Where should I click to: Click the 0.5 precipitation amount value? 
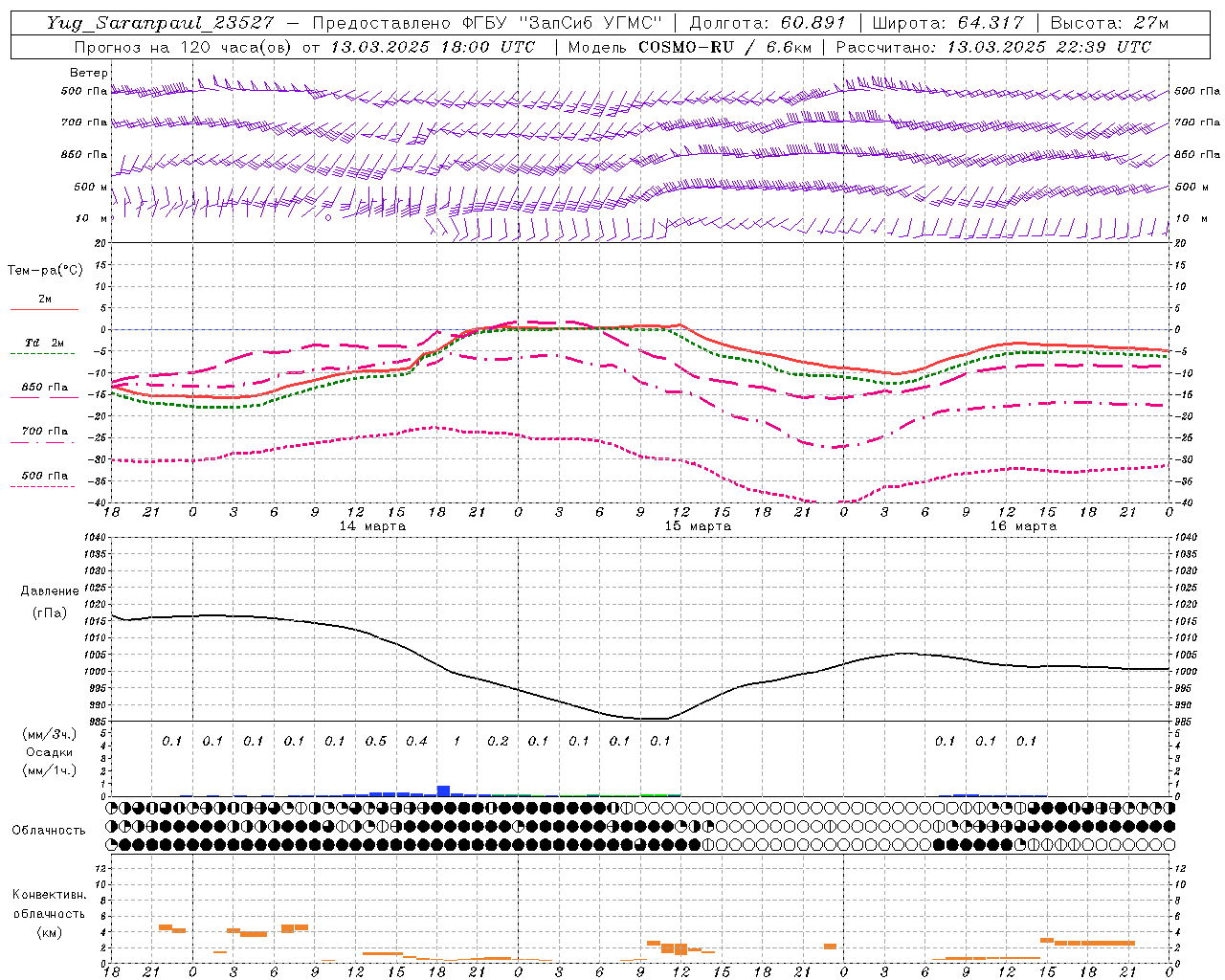(x=376, y=741)
